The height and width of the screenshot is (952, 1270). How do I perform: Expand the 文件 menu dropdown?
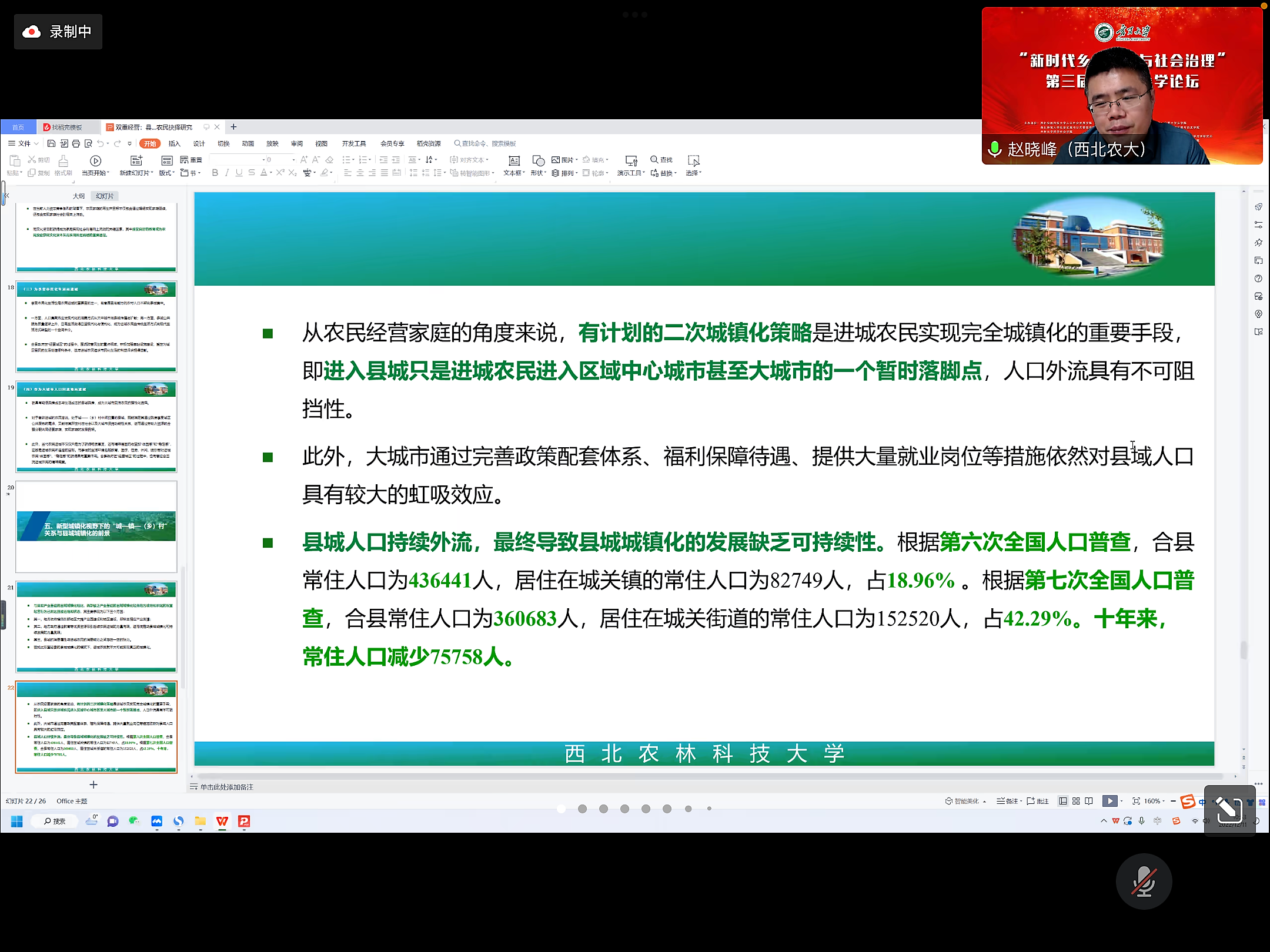pyautogui.click(x=24, y=143)
